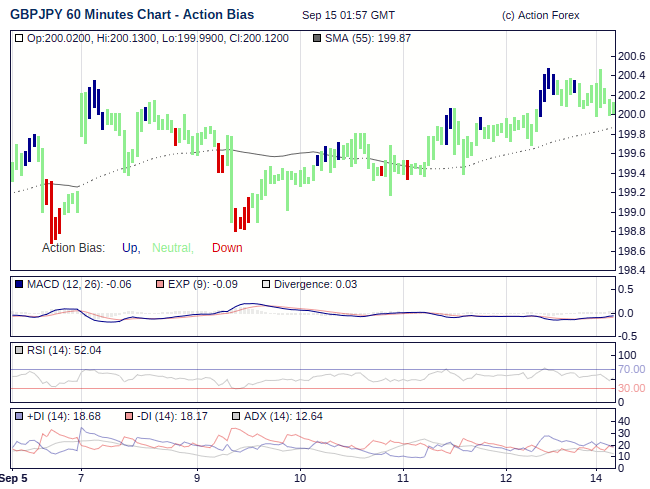Select the green 'Neutral' Action Bias label
Screen dimensions: 650x489
click(x=172, y=248)
